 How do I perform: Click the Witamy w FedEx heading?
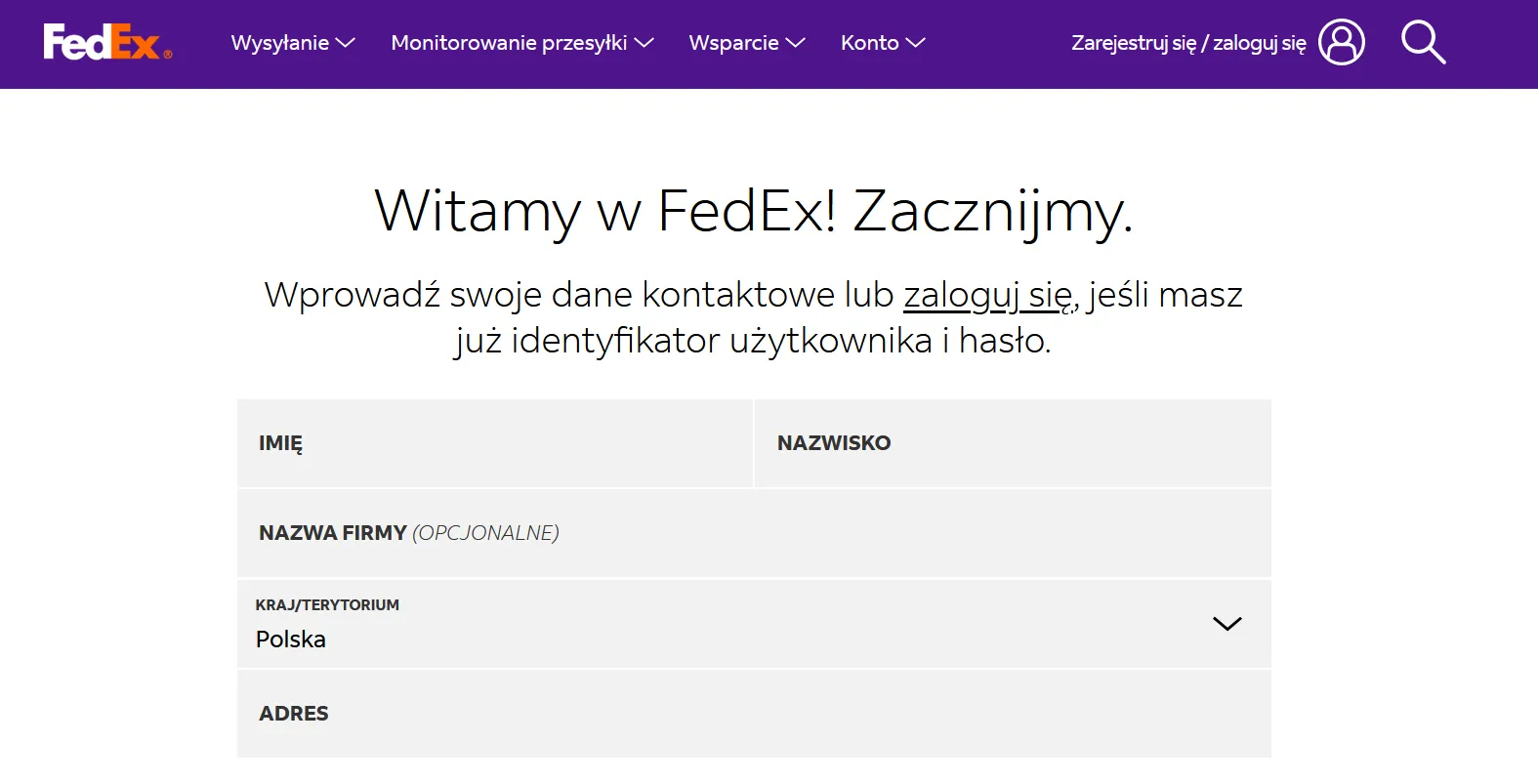753,211
